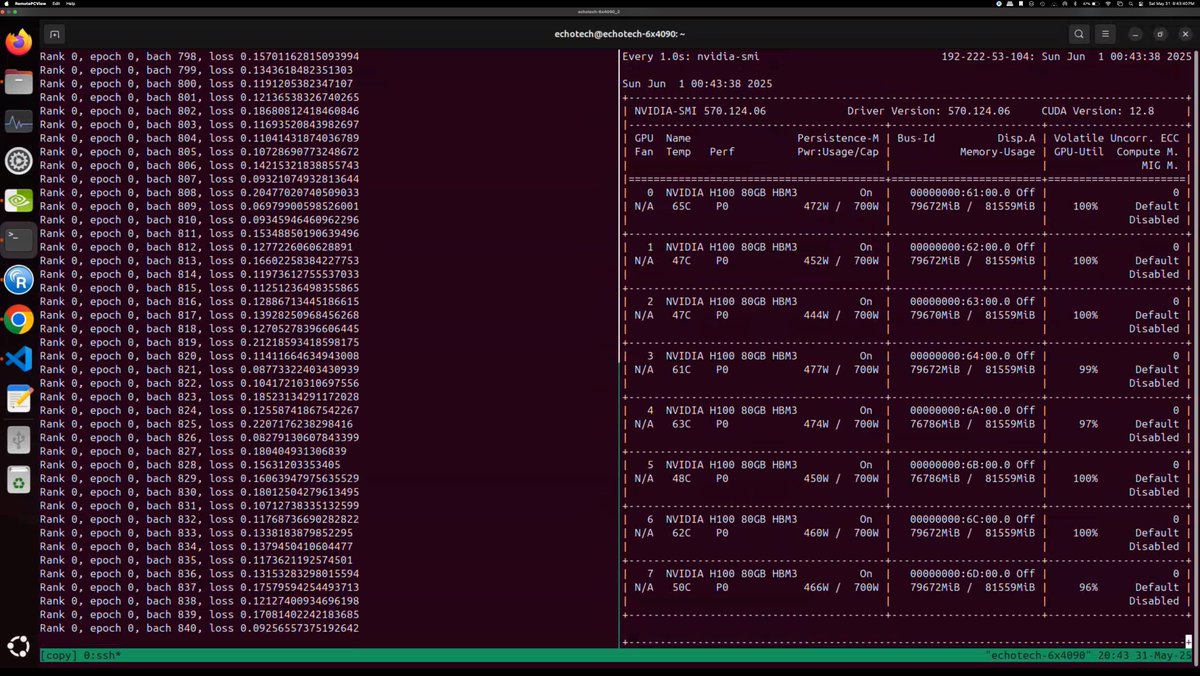Click GPU 3 utilization 99%

pyautogui.click(x=1087, y=369)
